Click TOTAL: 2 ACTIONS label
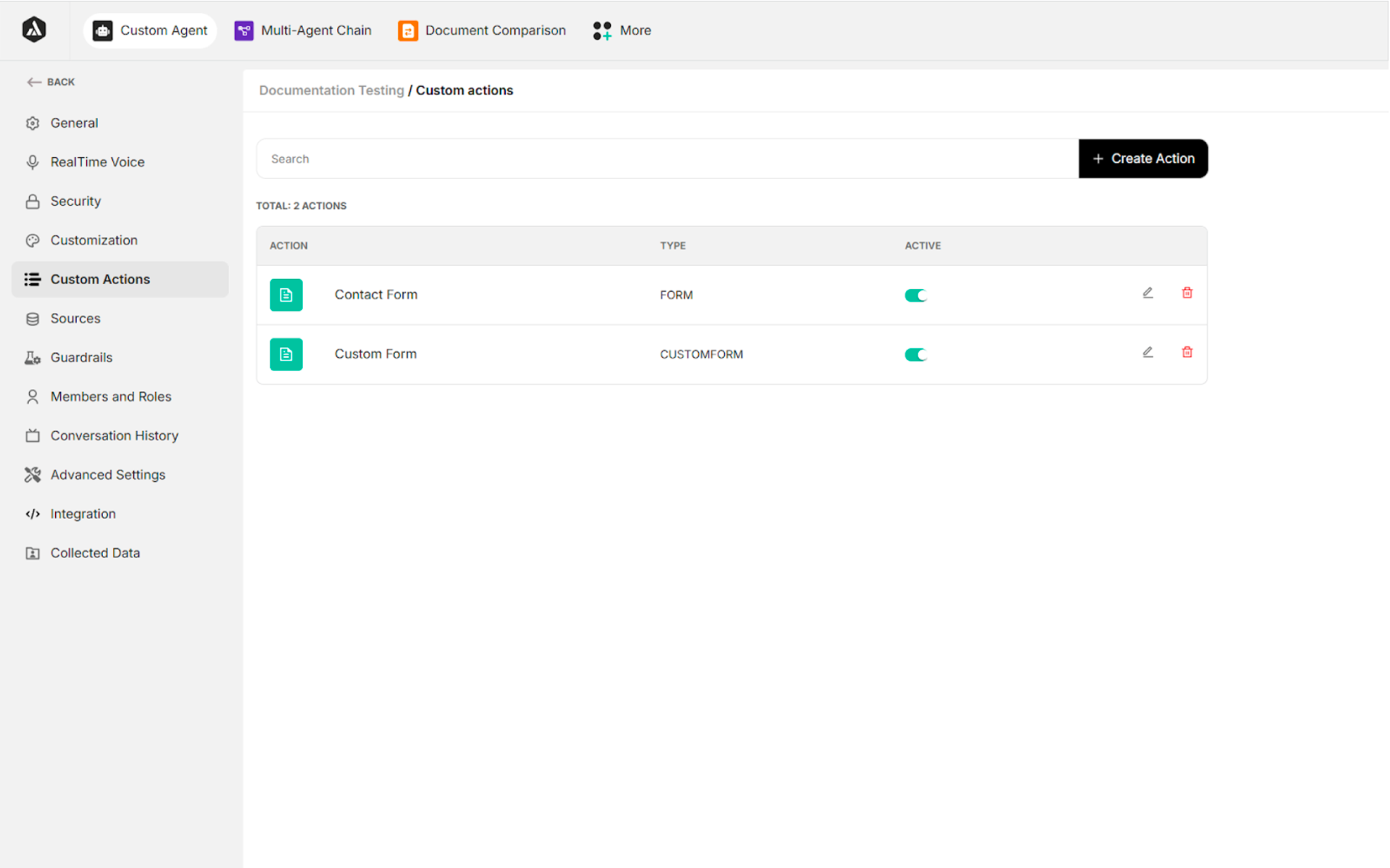1390x868 pixels. tap(301, 206)
